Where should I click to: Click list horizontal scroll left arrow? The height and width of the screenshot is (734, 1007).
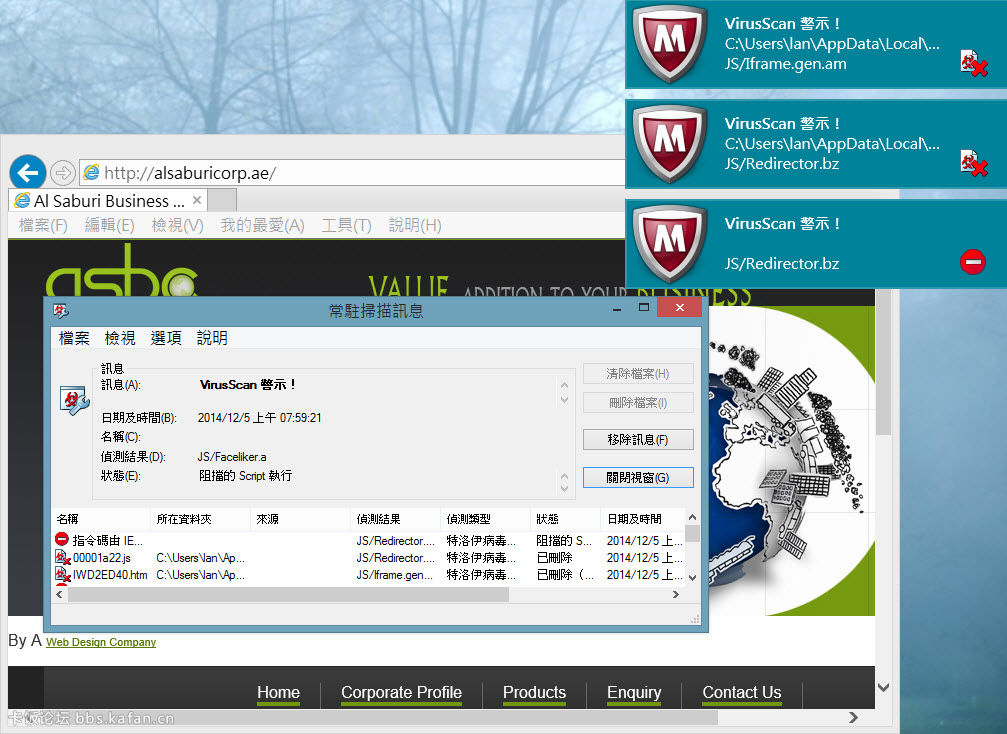pos(59,595)
